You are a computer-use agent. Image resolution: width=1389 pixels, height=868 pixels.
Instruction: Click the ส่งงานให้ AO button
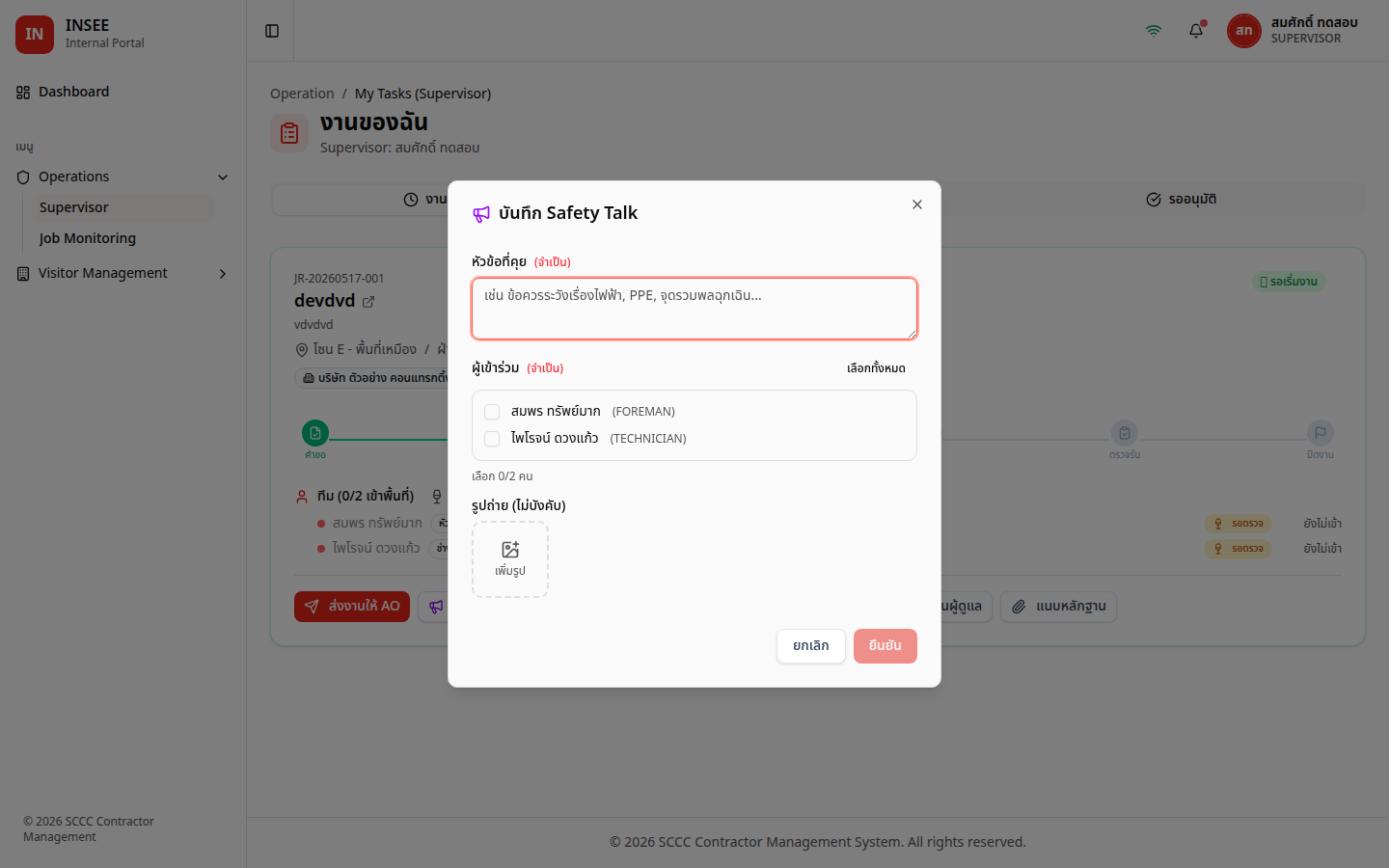[x=352, y=607]
